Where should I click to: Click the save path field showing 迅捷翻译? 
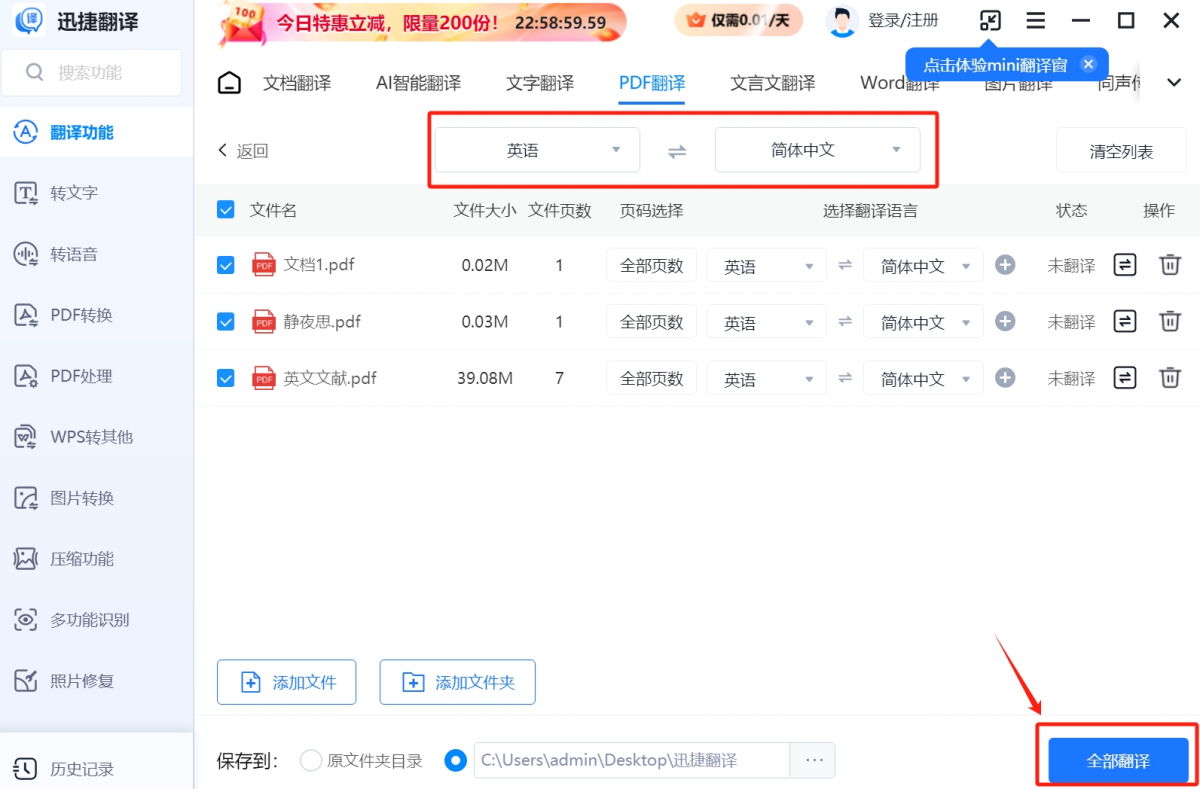coord(632,760)
